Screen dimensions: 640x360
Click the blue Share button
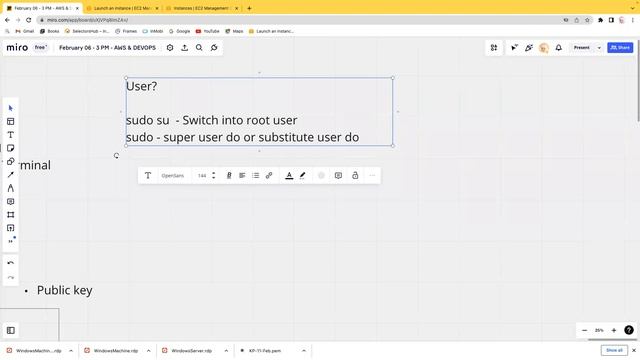point(620,48)
